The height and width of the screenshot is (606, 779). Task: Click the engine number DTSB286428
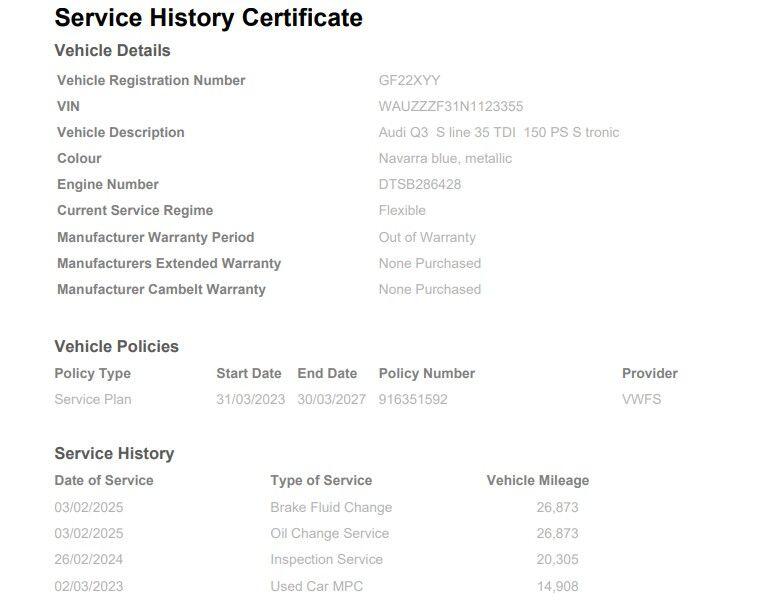point(419,184)
